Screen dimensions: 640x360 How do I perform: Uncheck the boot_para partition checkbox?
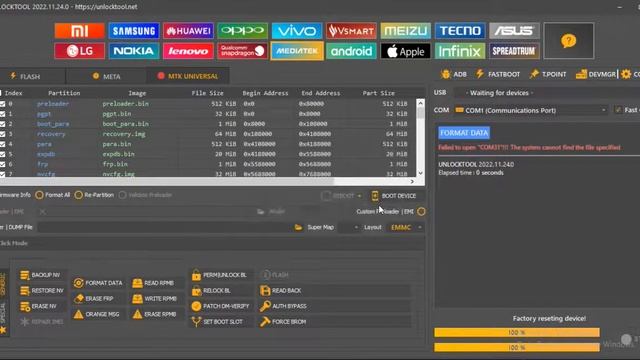tap(3, 124)
